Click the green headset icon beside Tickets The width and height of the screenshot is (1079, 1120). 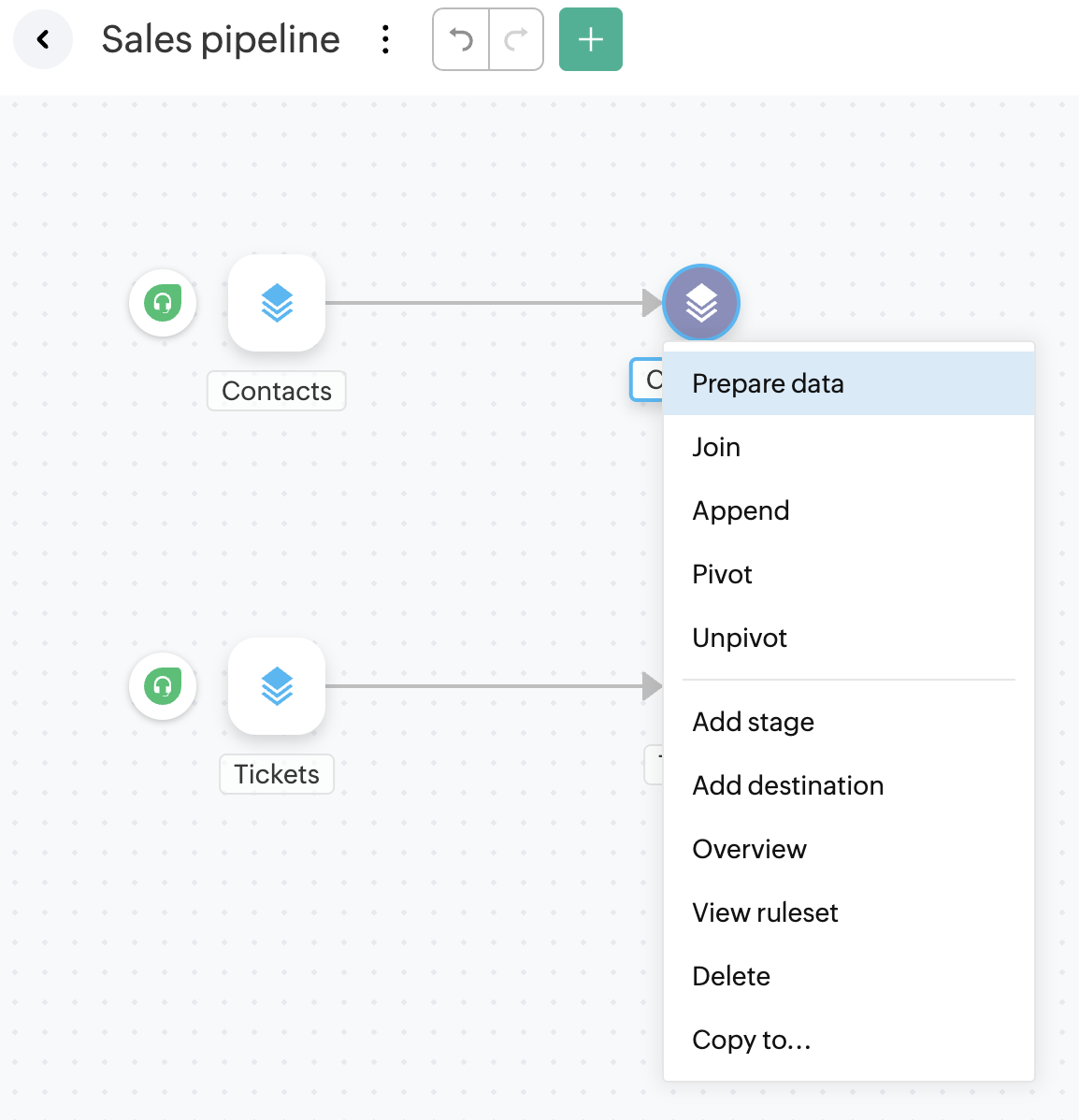tap(163, 686)
